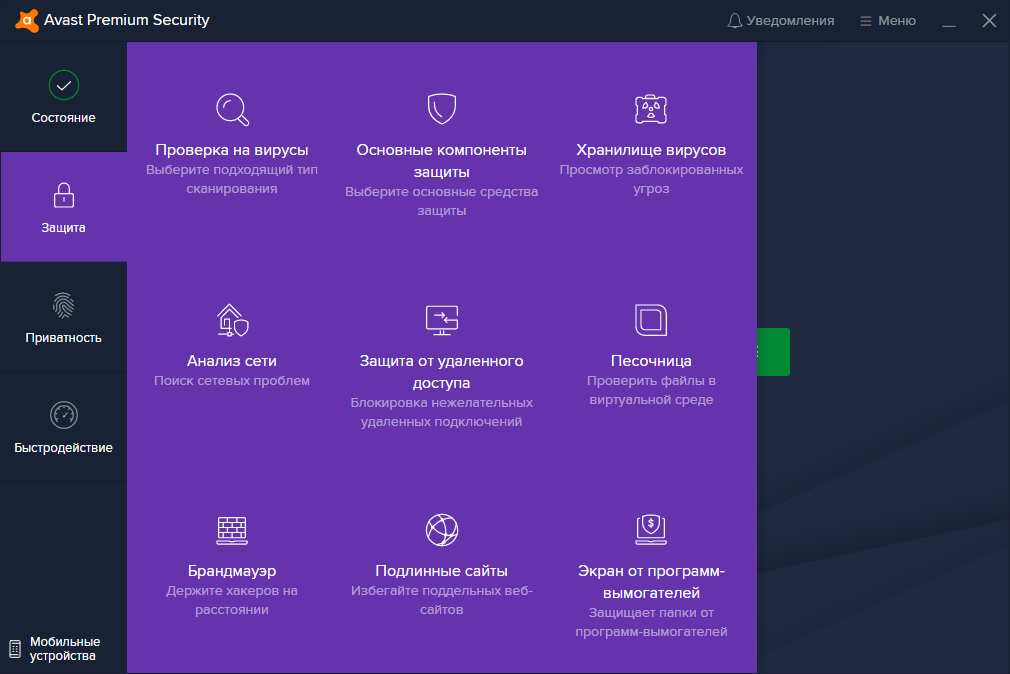Open the Состояние status tab
The width and height of the screenshot is (1010, 674).
(63, 97)
